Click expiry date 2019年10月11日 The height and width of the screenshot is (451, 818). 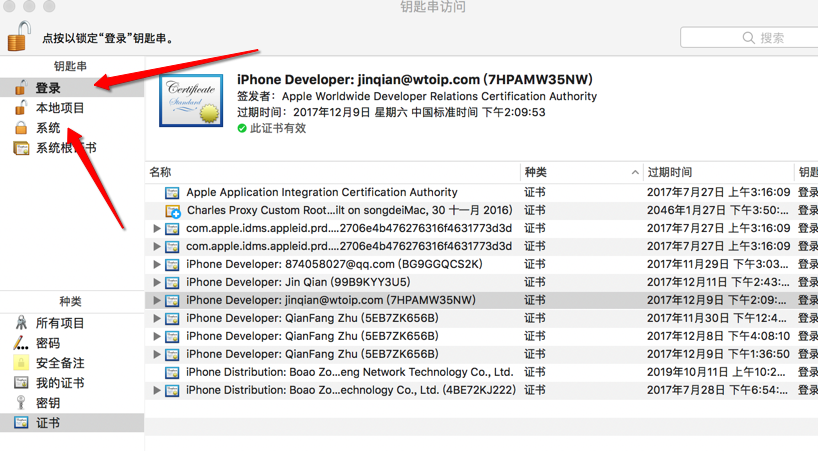pos(716,372)
